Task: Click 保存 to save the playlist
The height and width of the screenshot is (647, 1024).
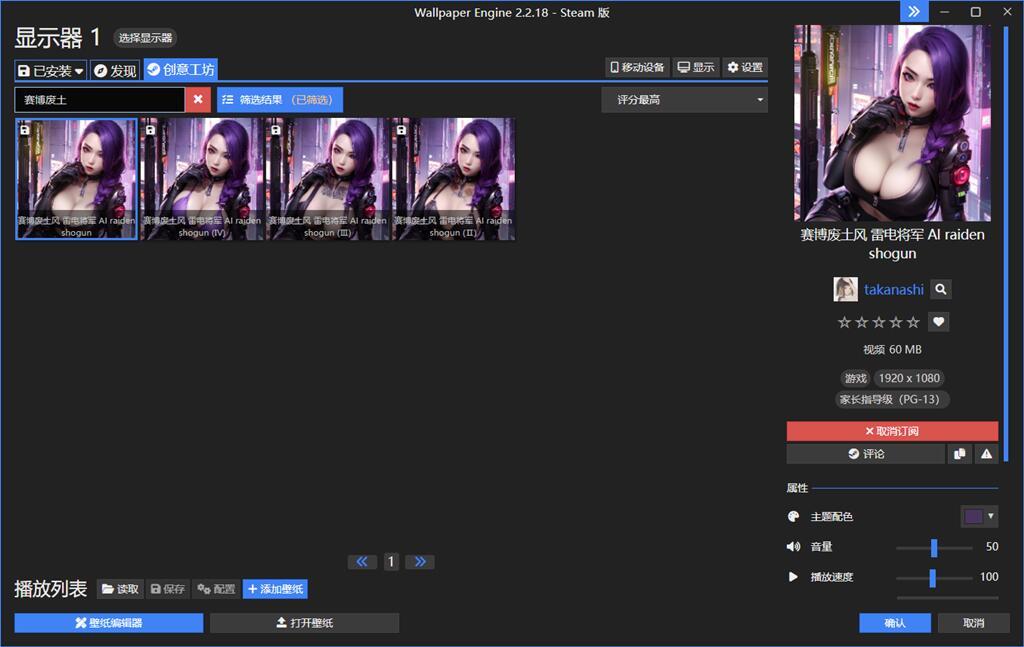Action: [x=168, y=589]
